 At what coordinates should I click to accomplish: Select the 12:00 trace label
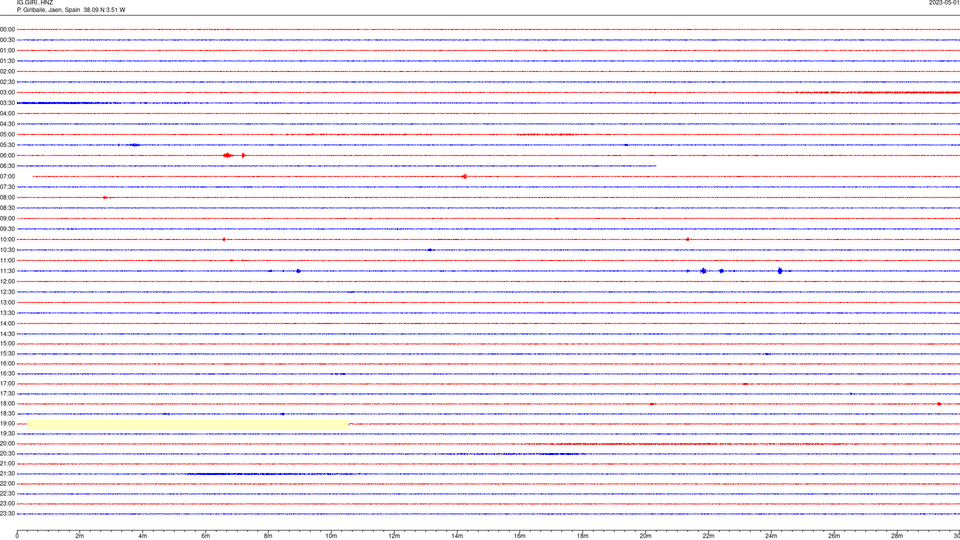tap(7, 282)
